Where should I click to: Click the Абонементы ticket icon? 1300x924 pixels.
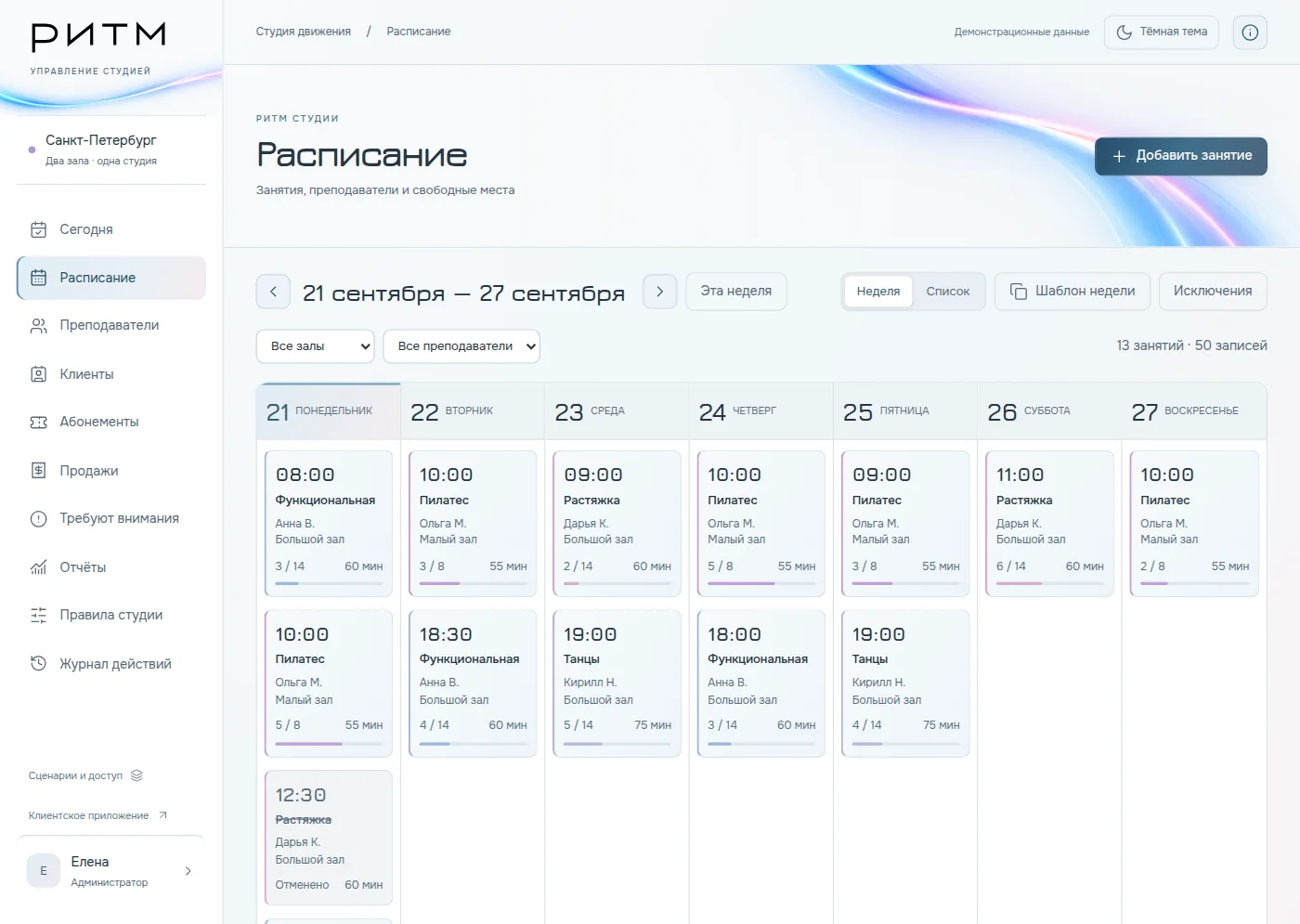[x=38, y=422]
